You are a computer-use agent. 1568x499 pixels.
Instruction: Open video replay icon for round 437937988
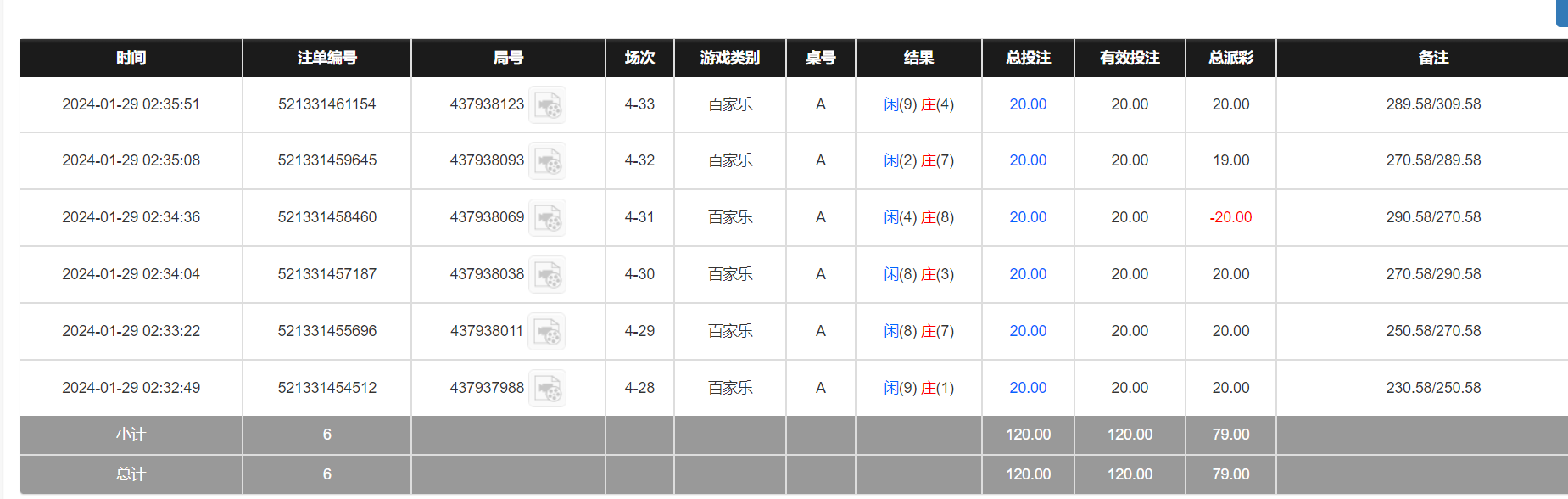click(x=547, y=388)
